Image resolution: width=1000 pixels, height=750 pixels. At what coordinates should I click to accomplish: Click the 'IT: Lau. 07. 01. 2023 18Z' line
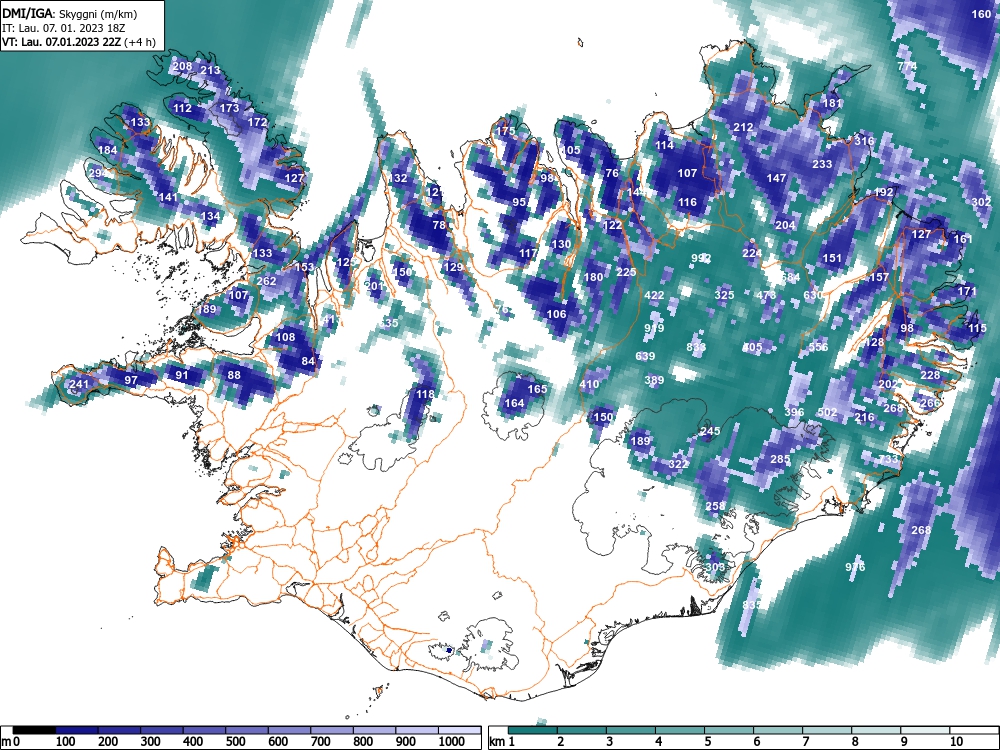tap(66, 28)
